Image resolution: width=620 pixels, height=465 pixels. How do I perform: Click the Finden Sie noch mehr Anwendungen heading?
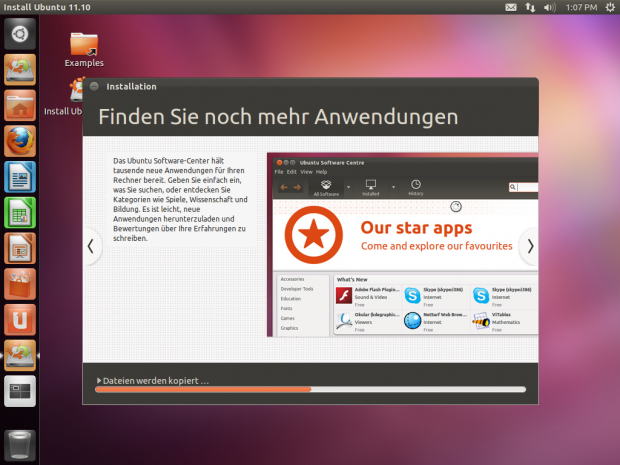click(278, 117)
